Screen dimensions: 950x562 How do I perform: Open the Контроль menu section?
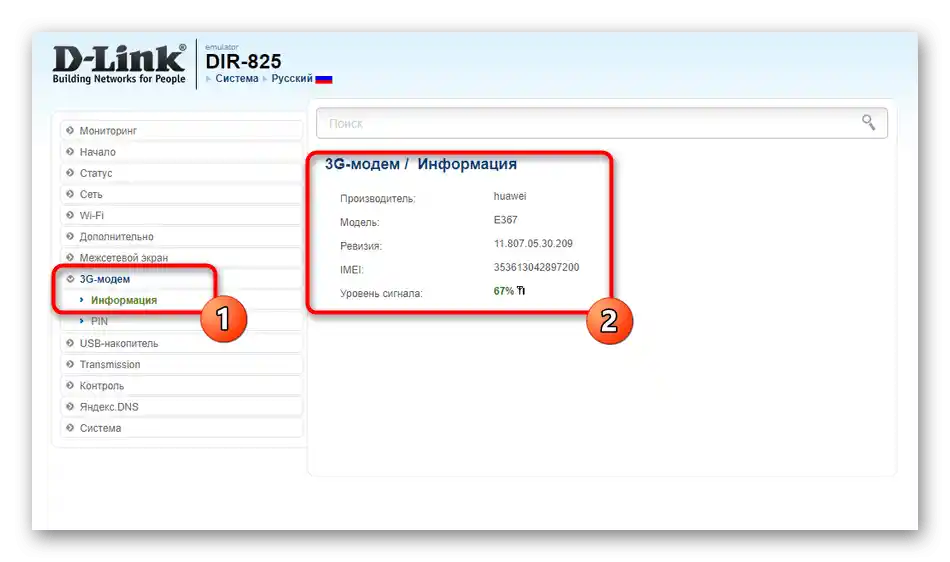(181, 385)
